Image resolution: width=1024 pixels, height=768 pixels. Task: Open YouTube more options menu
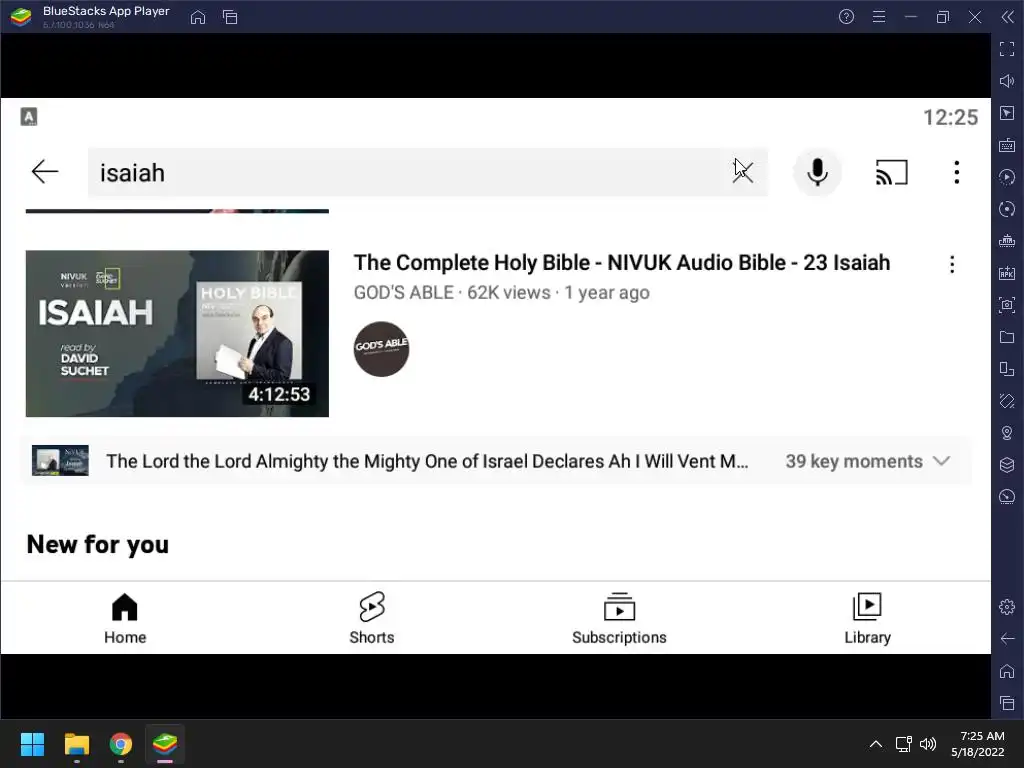957,172
